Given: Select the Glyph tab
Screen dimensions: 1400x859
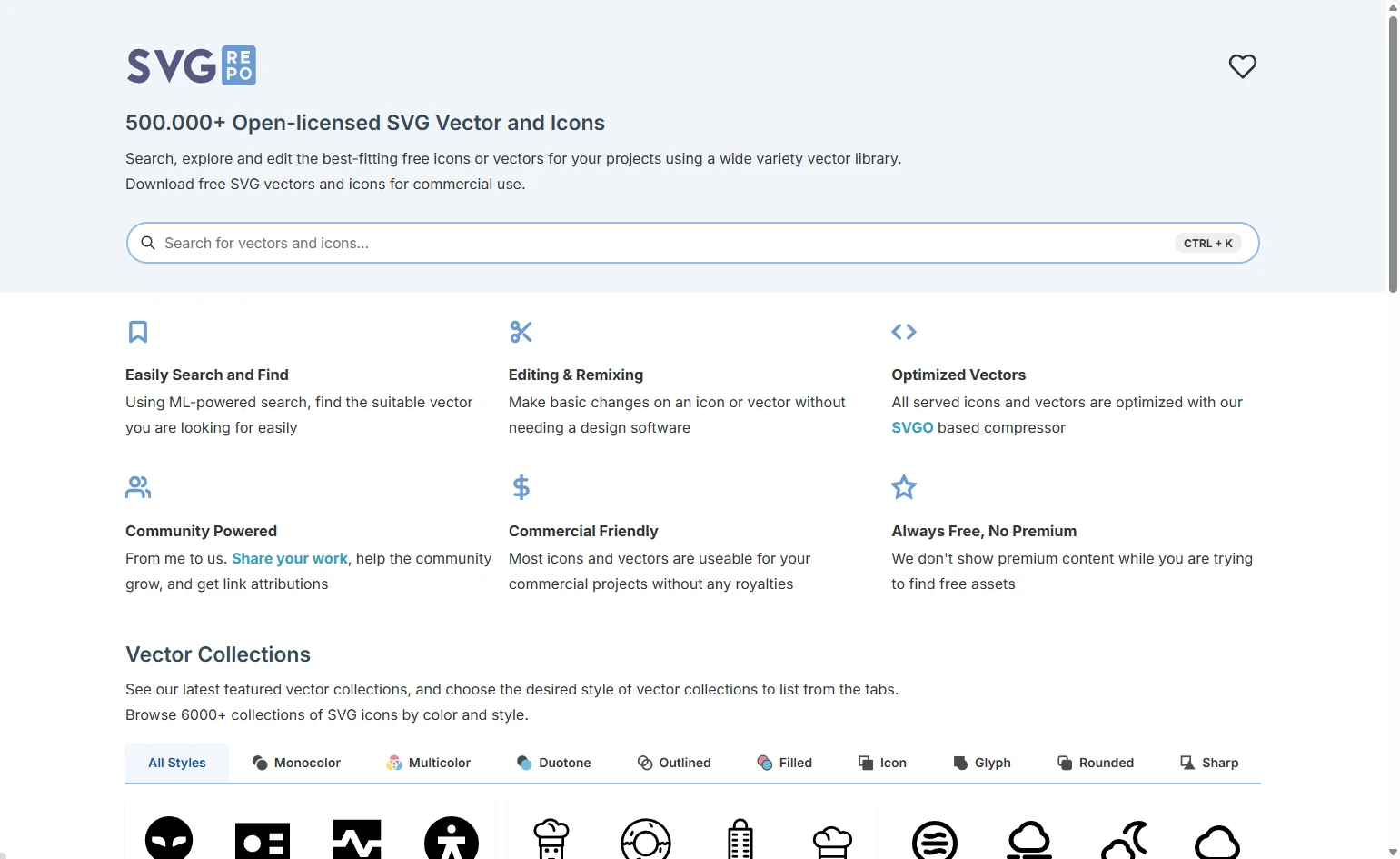Looking at the screenshot, I should tap(981, 763).
